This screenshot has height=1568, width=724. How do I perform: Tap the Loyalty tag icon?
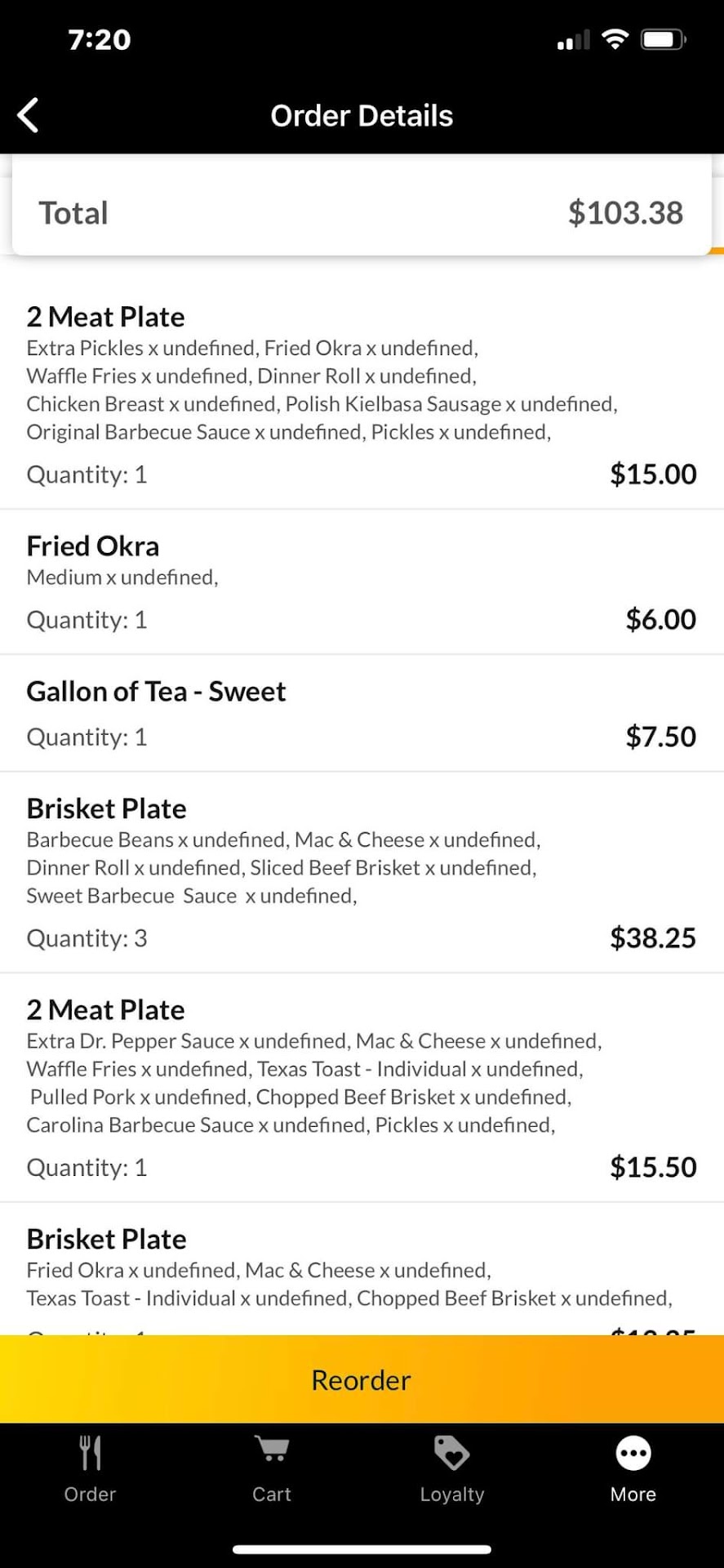[x=452, y=1453]
